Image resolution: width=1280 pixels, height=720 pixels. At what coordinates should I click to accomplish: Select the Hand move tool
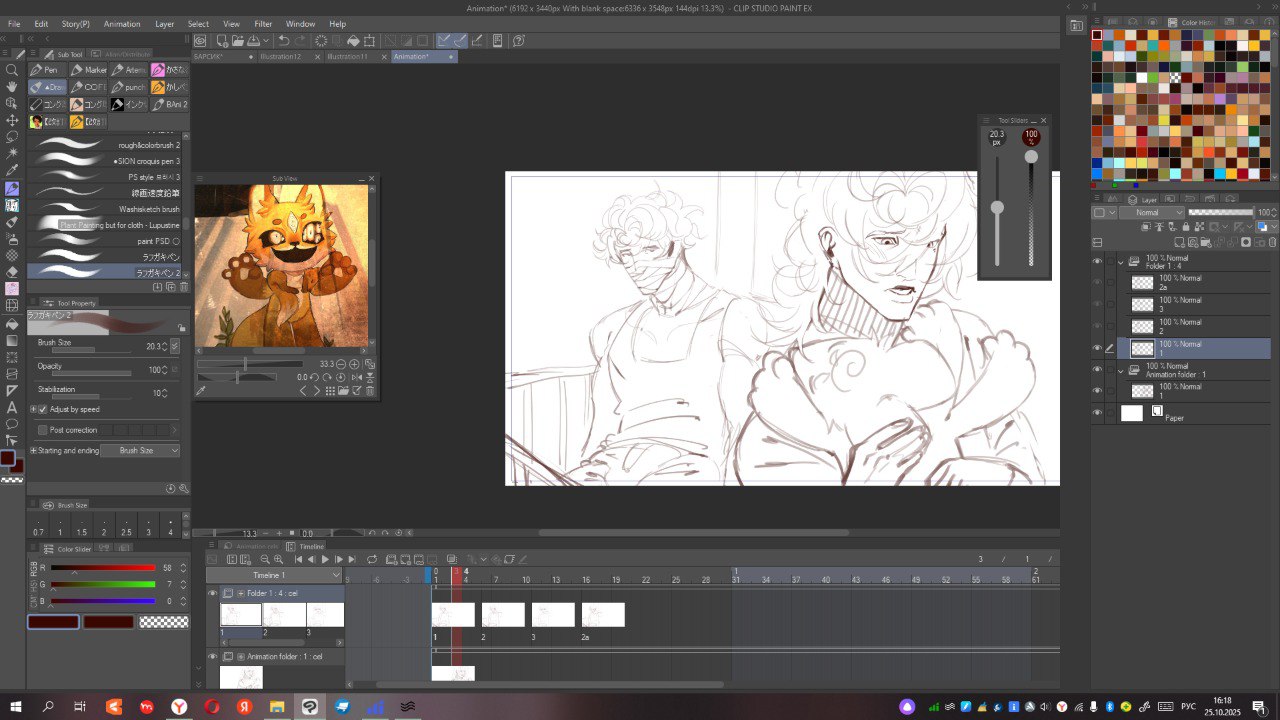[12, 87]
